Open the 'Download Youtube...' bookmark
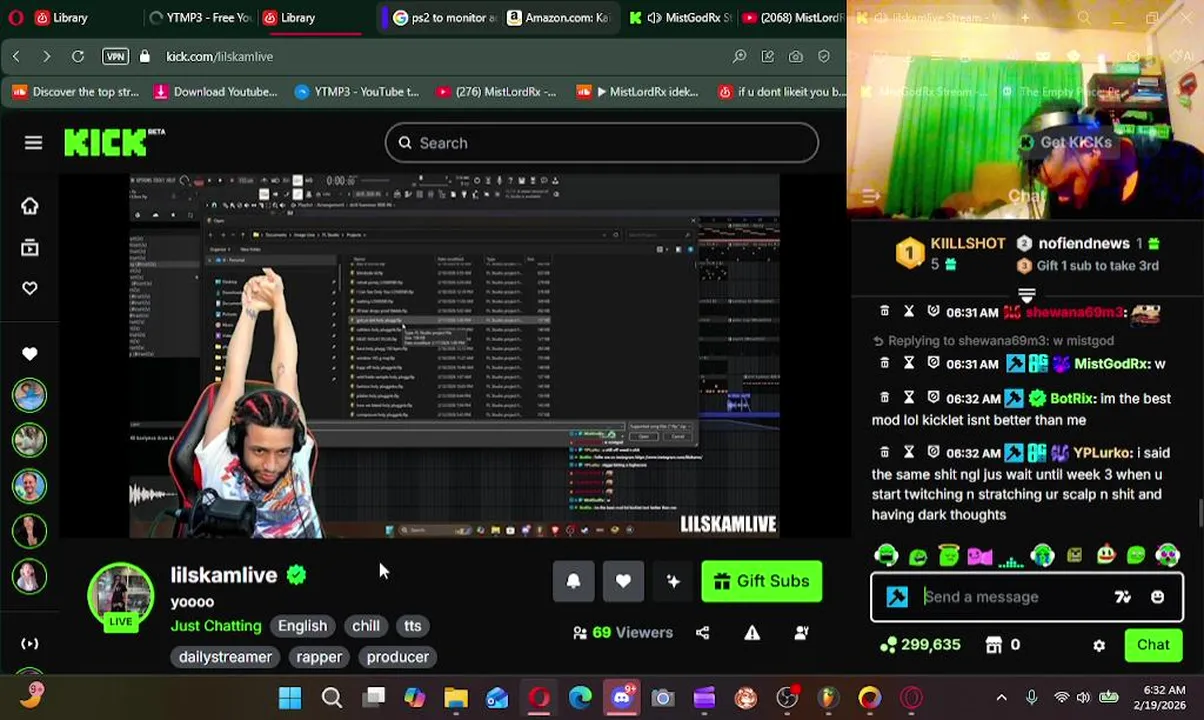Viewport: 1204px width, 720px height. pos(215,92)
